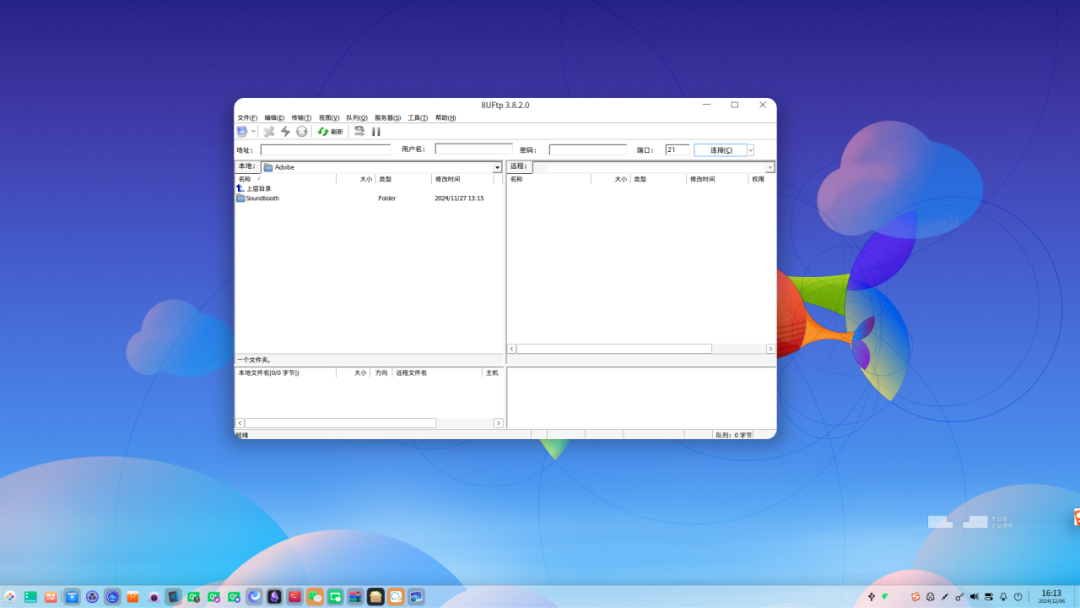Sort local files by 修改时间 column
The image size is (1080, 608).
[x=447, y=179]
